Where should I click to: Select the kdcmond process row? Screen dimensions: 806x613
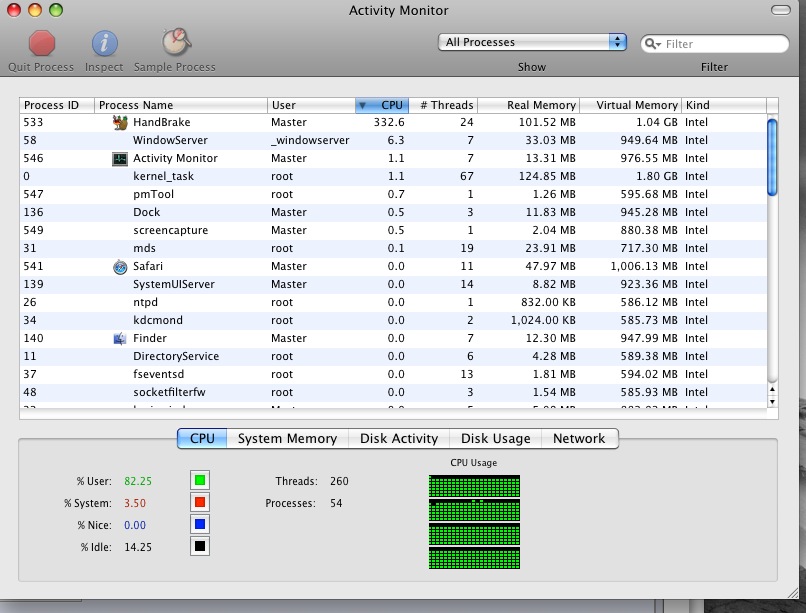pyautogui.click(x=393, y=320)
